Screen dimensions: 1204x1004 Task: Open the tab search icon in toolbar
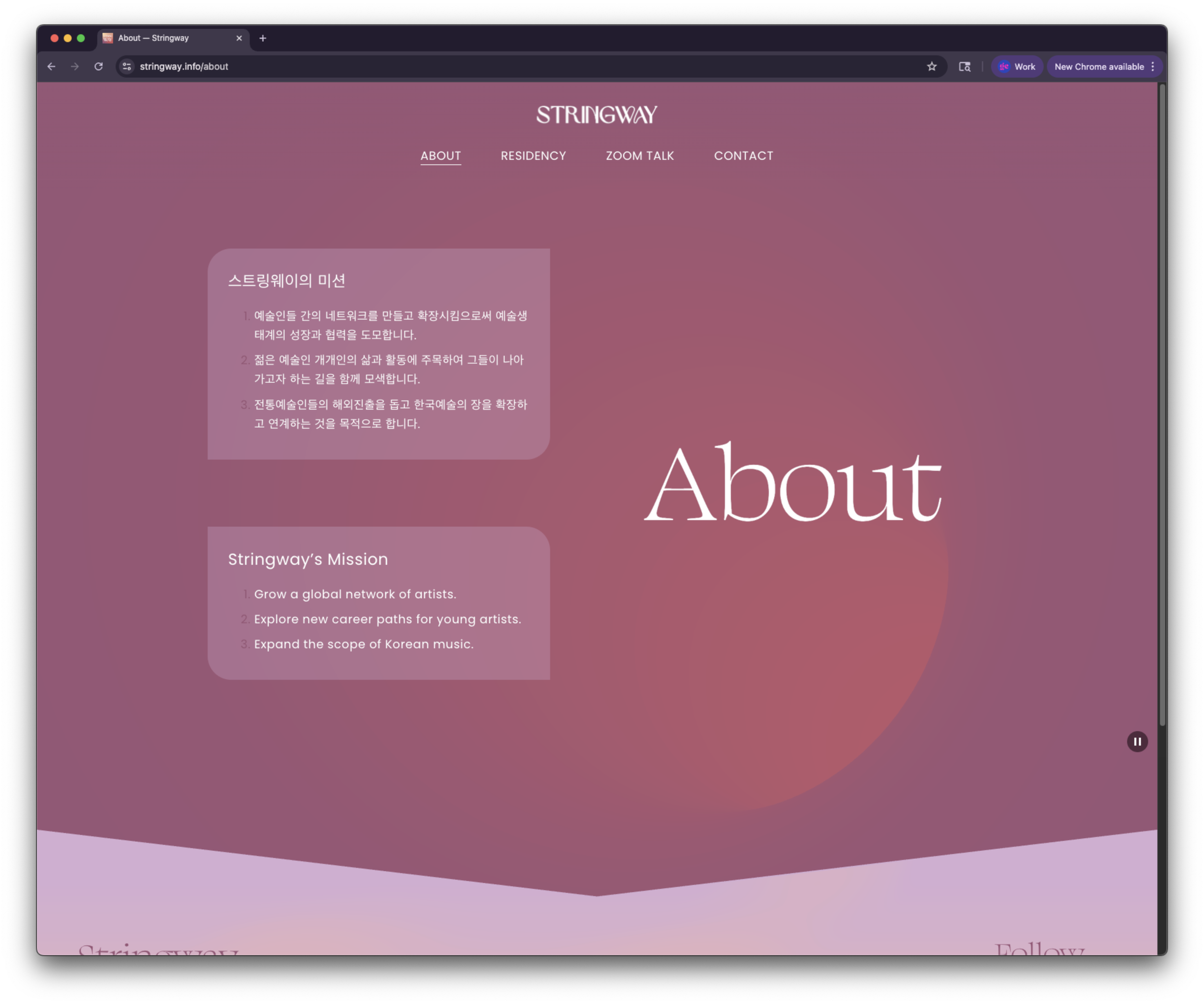click(x=965, y=66)
